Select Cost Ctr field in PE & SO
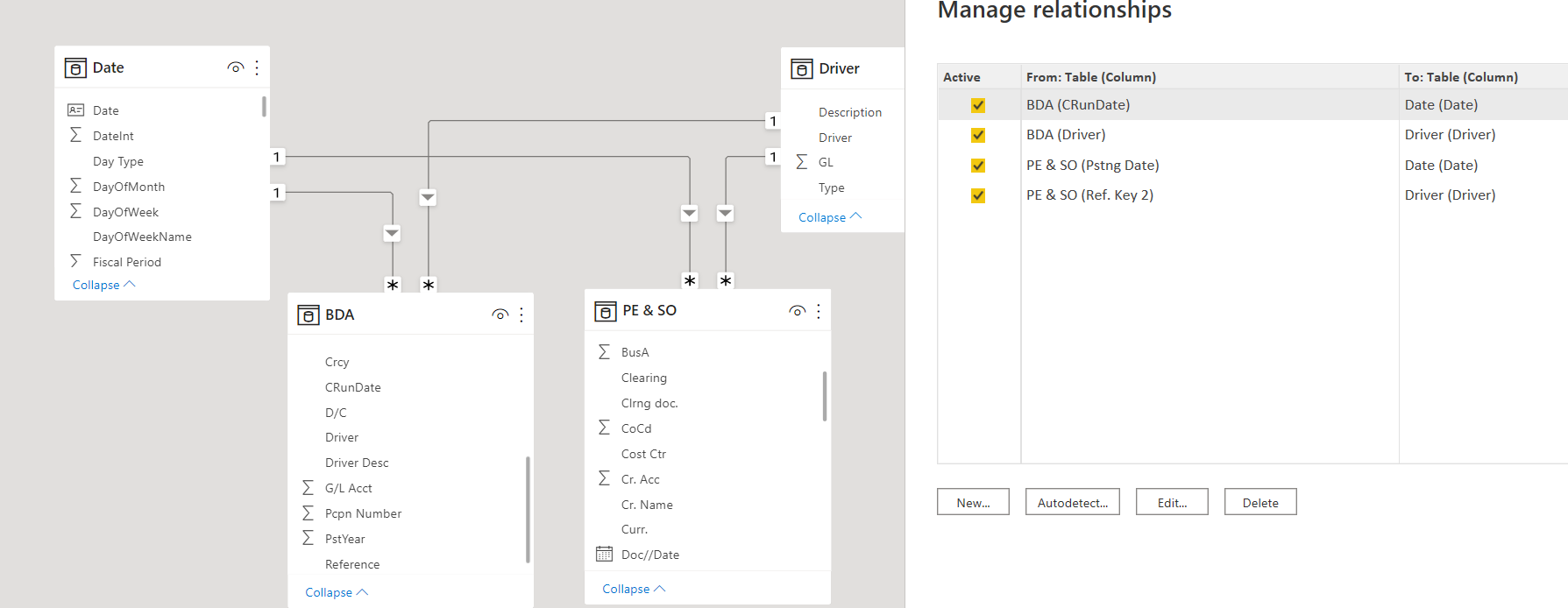1568x608 pixels. 643,454
